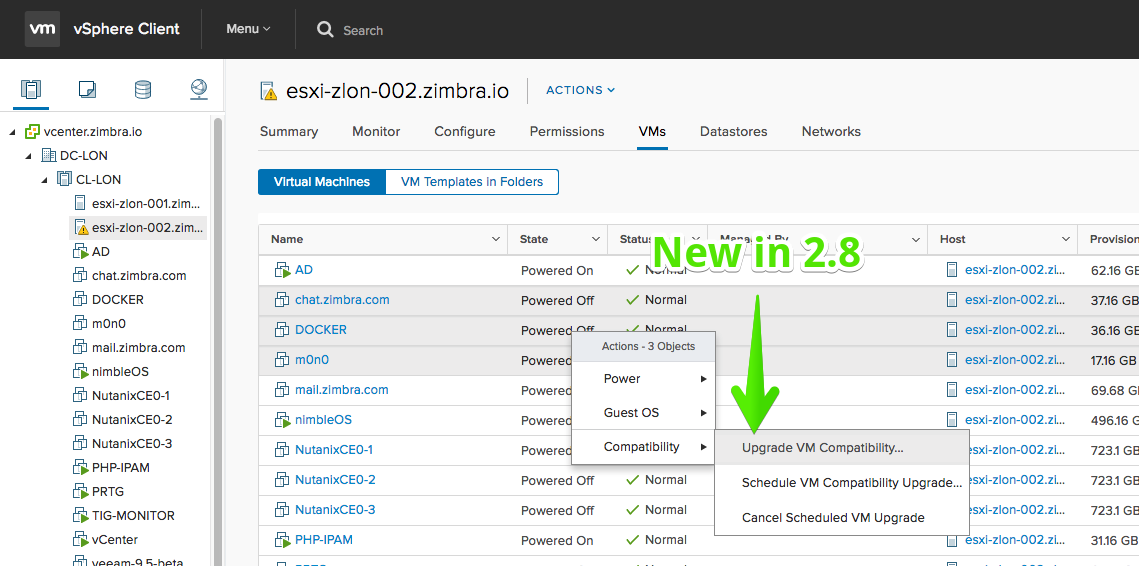Click the DC-LON datacenter icon
Screen dimensions: 1139x566
pyautogui.click(x=49, y=155)
